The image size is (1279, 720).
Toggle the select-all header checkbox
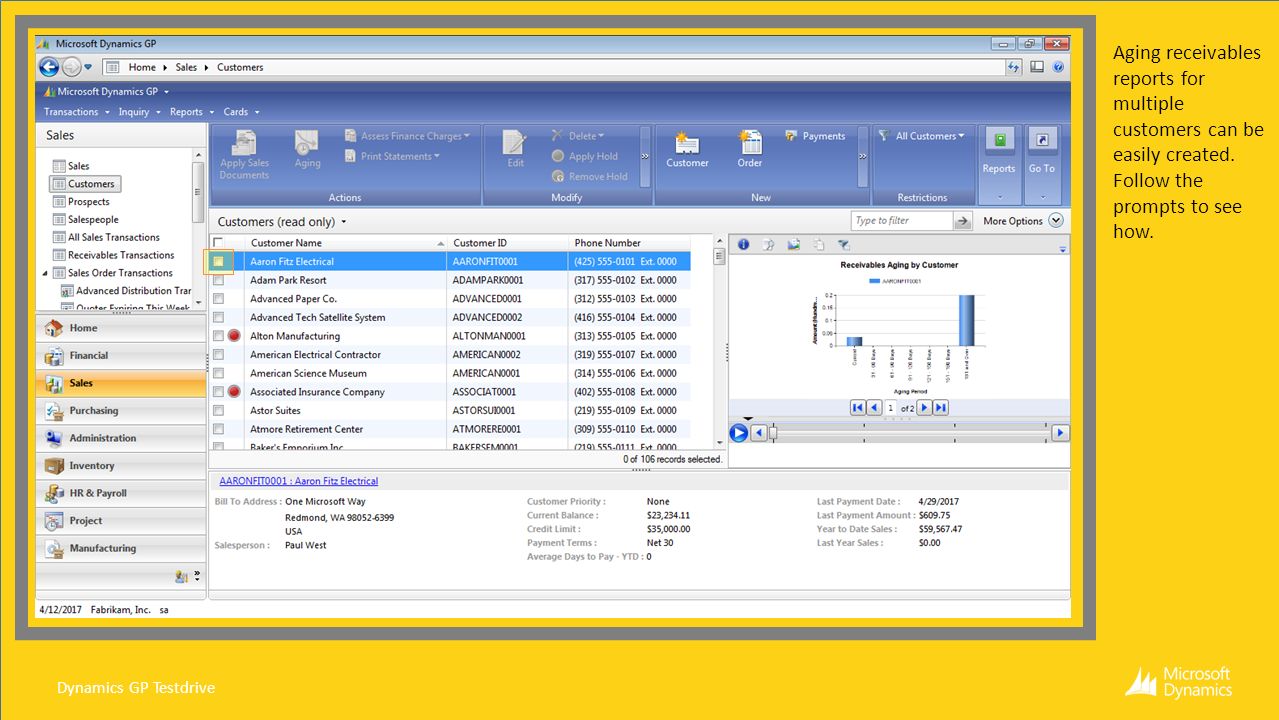[218, 243]
